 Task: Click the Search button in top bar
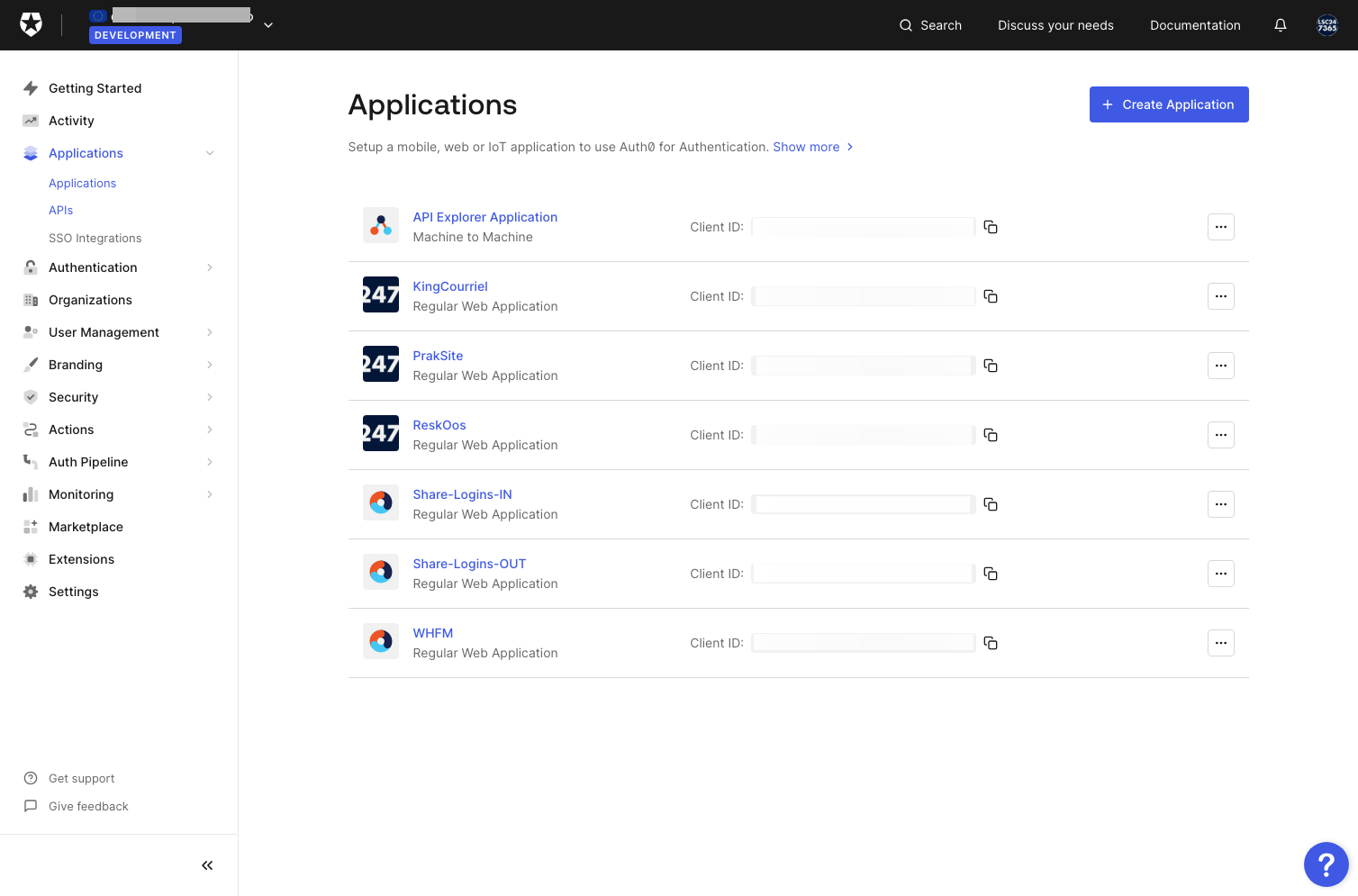click(930, 25)
